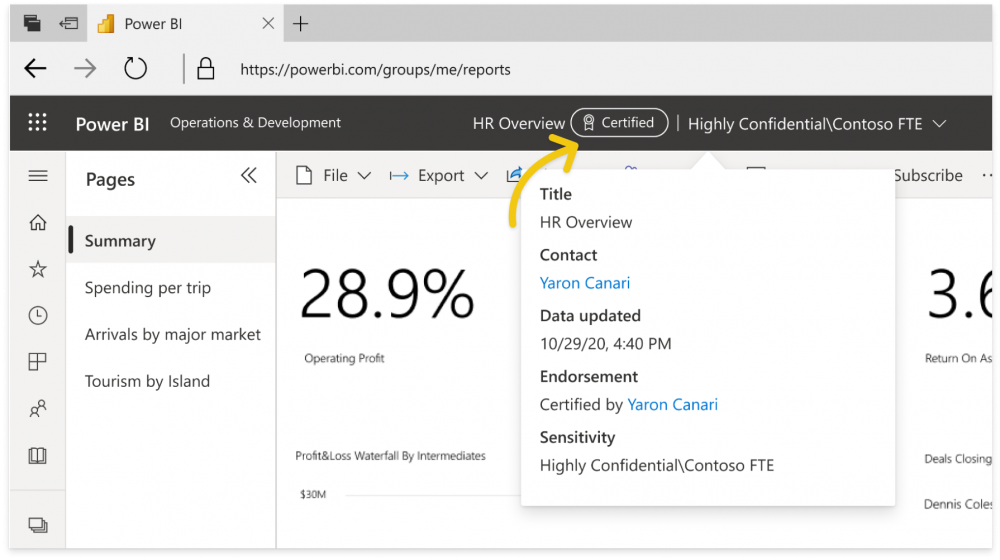Click Yaron Canari link under Contact
Screen dimensions: 1000x560
pos(585,283)
